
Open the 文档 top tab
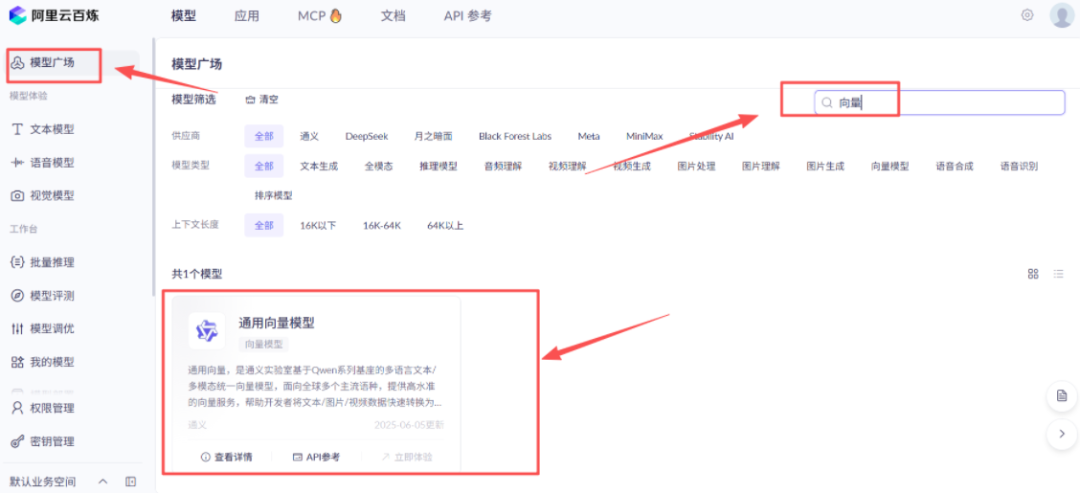(x=393, y=16)
